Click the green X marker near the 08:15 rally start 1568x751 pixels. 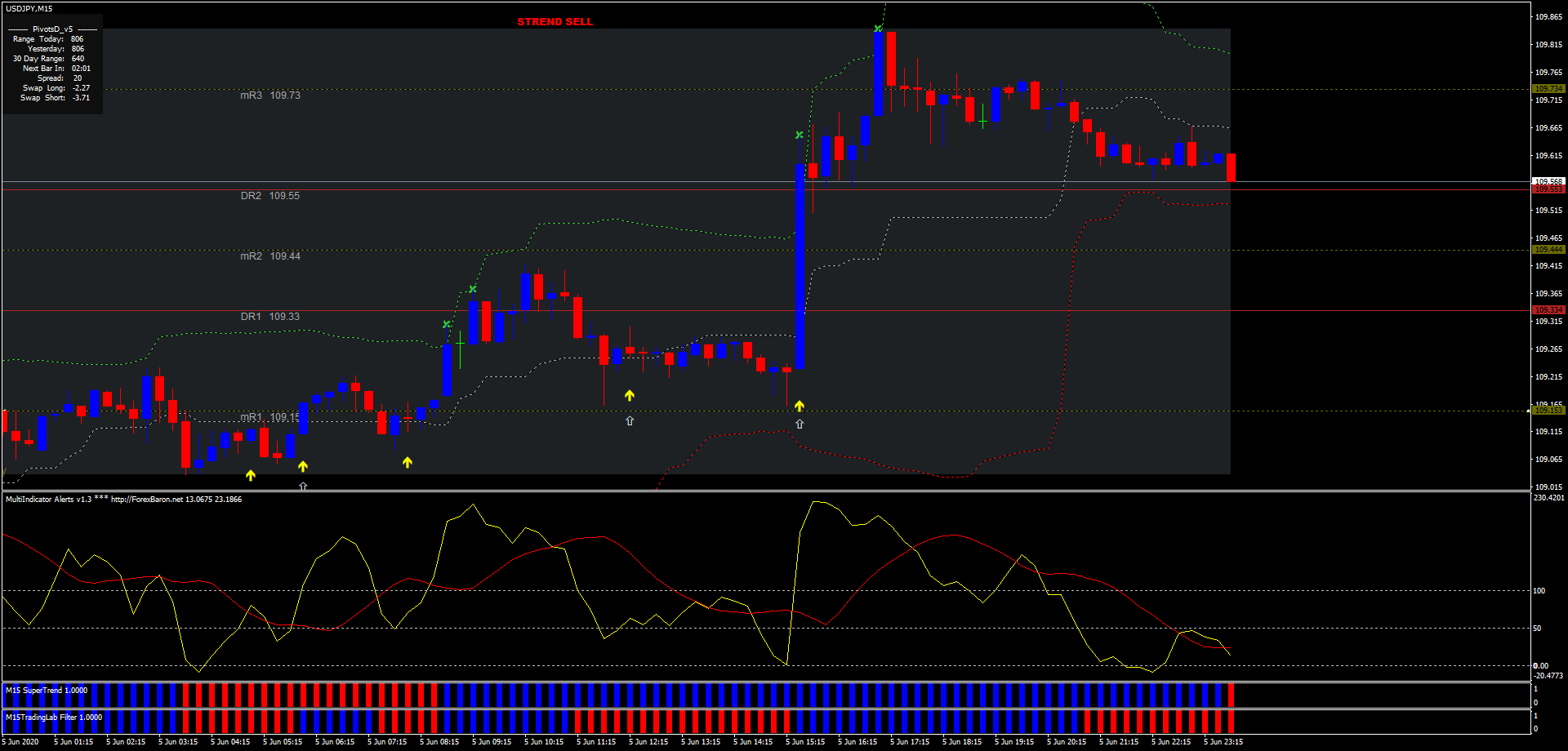(x=446, y=324)
